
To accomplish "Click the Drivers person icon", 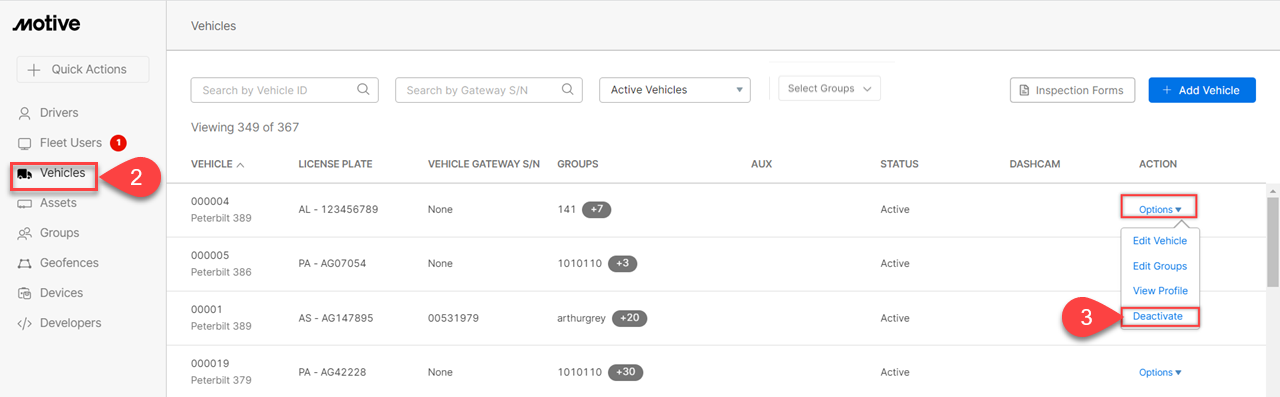I will pos(25,113).
